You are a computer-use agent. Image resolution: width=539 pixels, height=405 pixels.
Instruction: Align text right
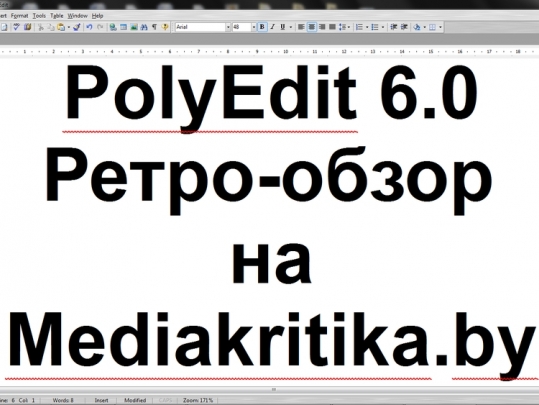322,27
